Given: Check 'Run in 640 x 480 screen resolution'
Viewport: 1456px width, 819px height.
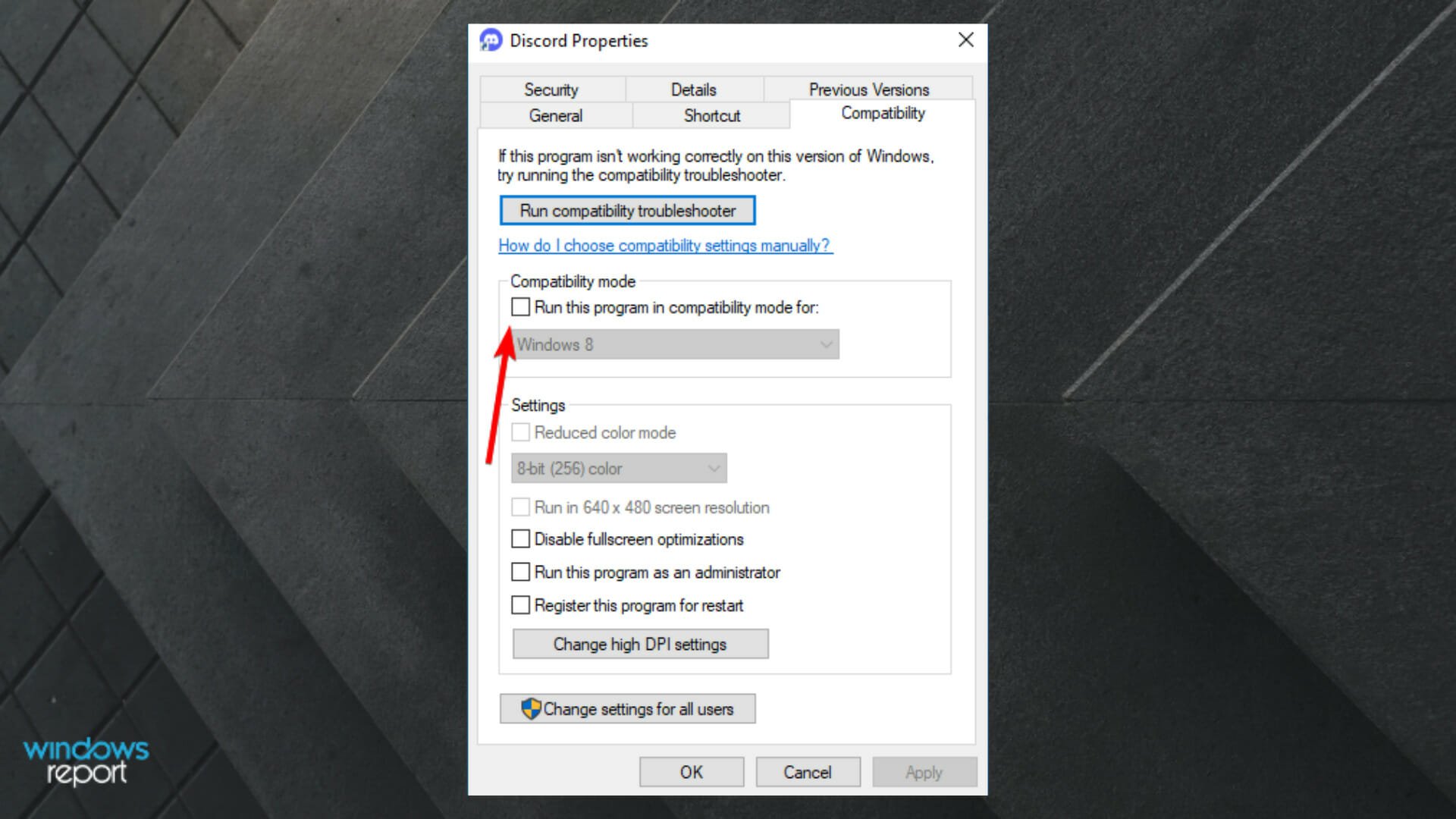Looking at the screenshot, I should 520,507.
